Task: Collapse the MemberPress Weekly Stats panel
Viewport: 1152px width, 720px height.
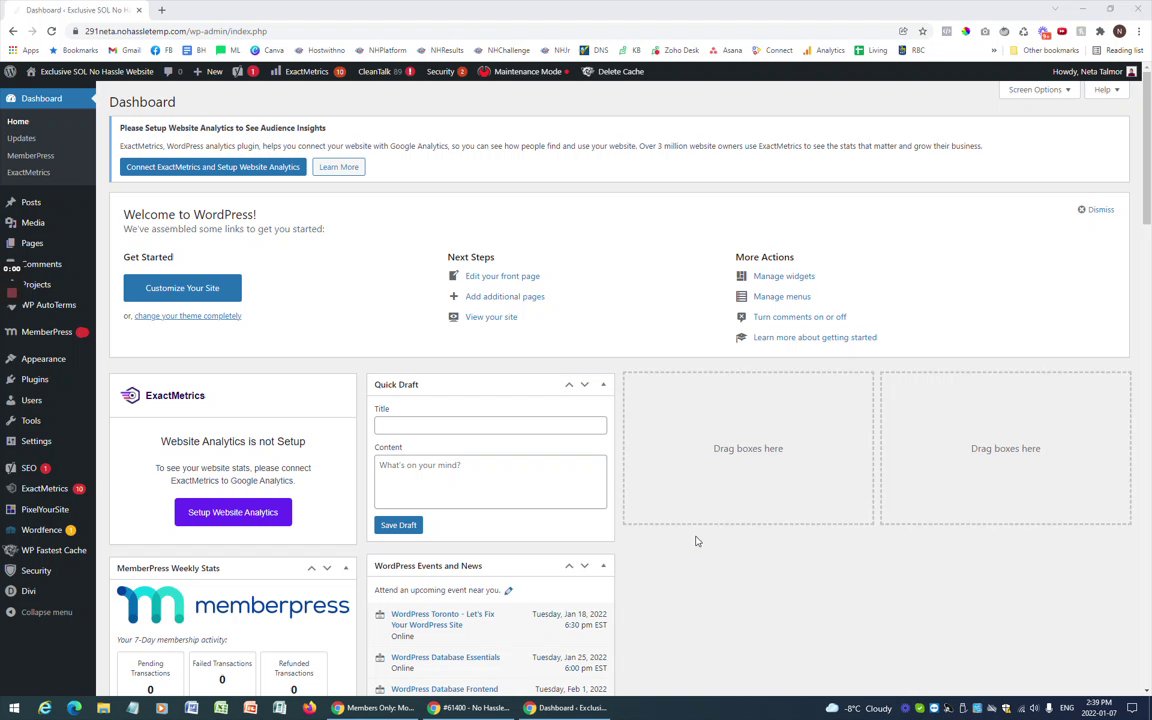Action: (346, 569)
